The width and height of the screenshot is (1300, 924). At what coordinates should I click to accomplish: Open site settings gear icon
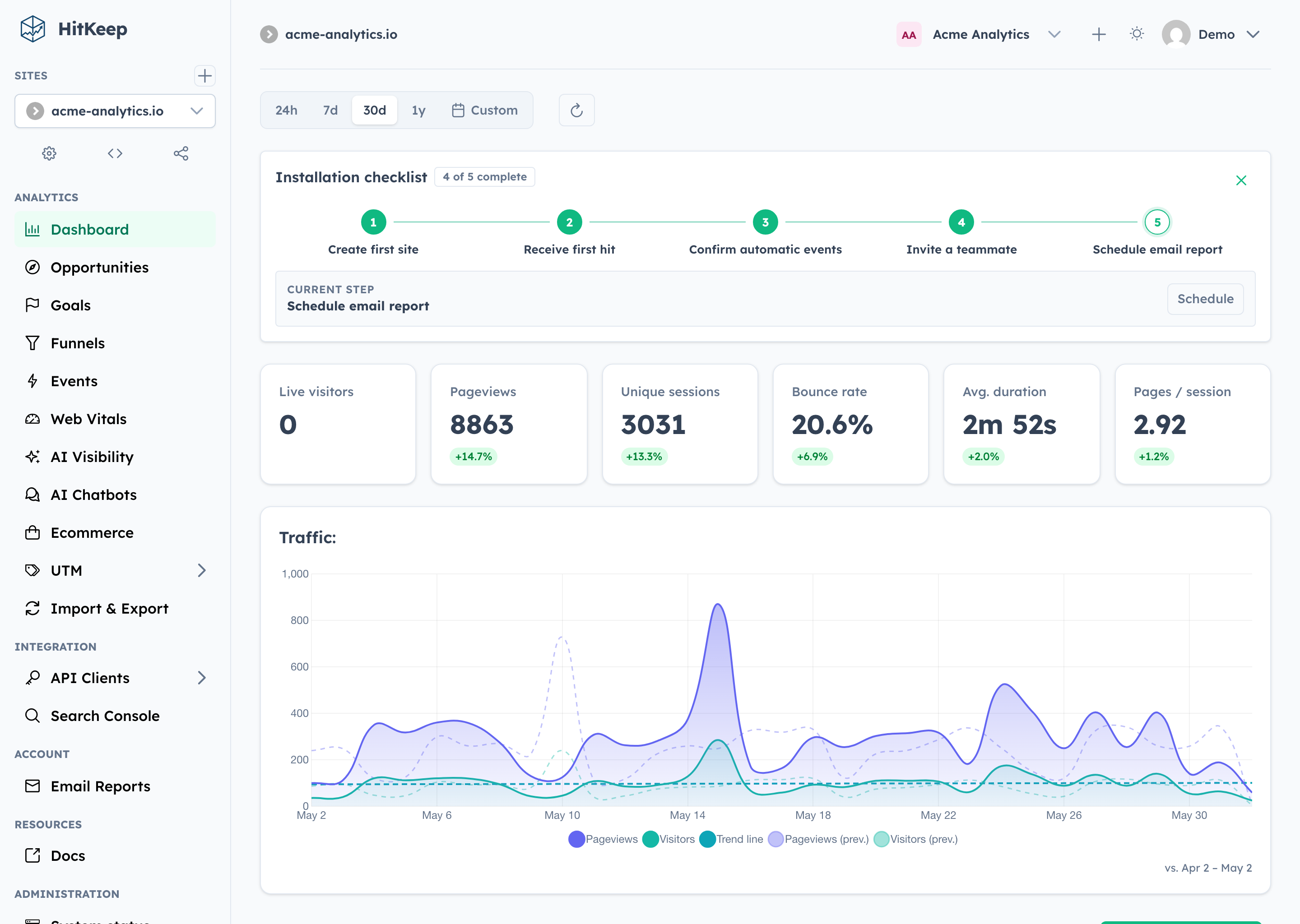(x=50, y=153)
